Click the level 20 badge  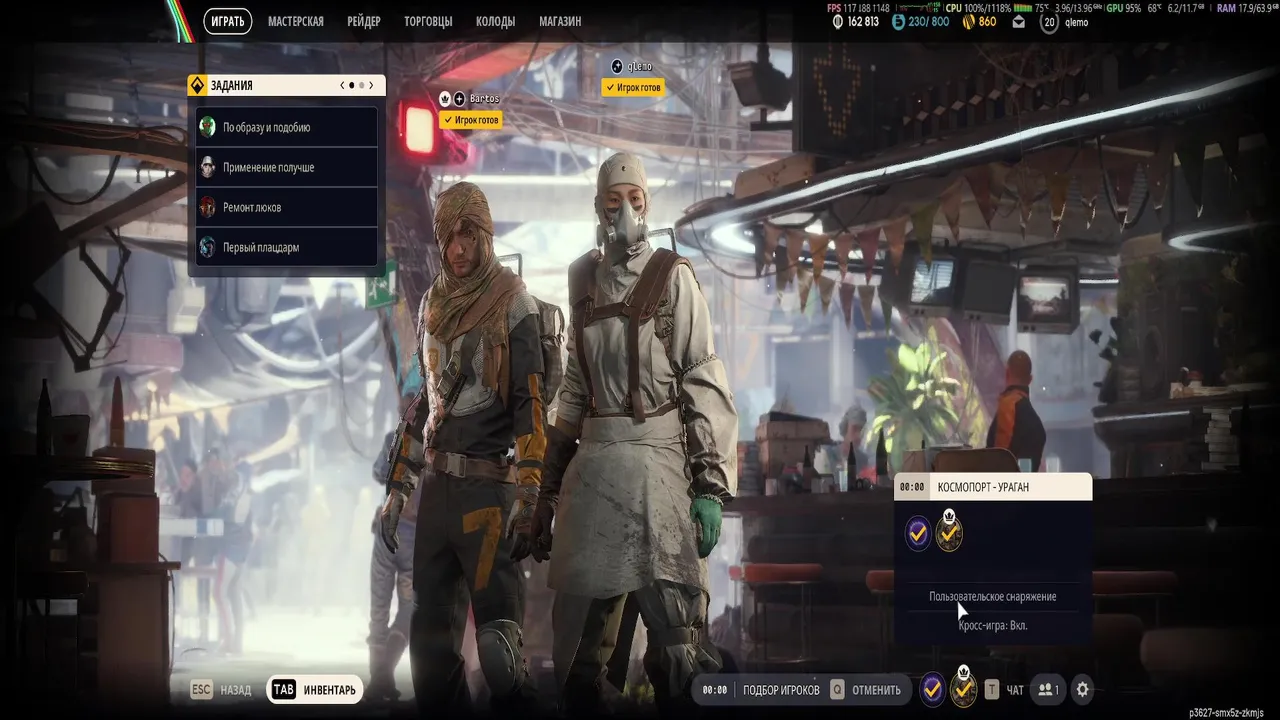(x=1049, y=22)
